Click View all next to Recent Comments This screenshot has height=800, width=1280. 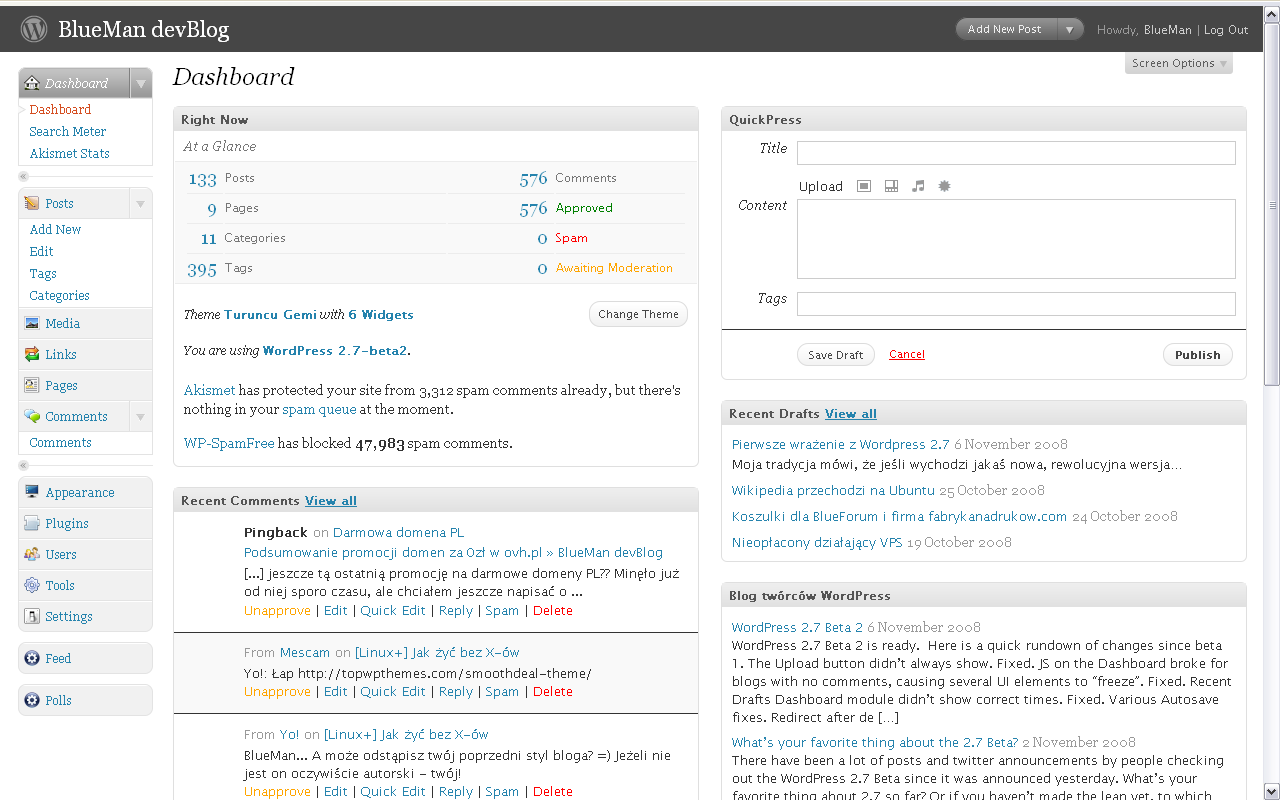pyautogui.click(x=331, y=501)
